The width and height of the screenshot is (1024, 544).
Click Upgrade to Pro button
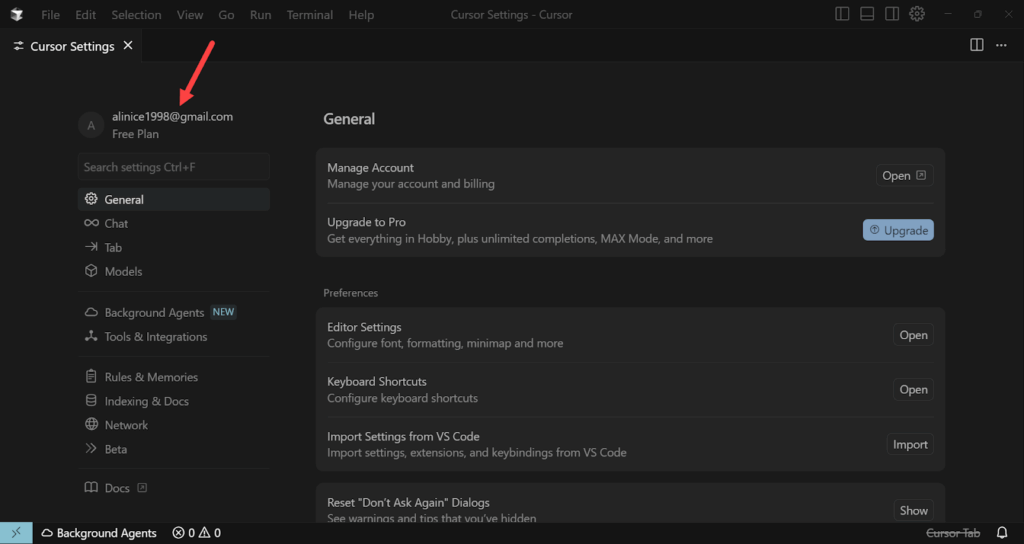pyautogui.click(x=898, y=230)
